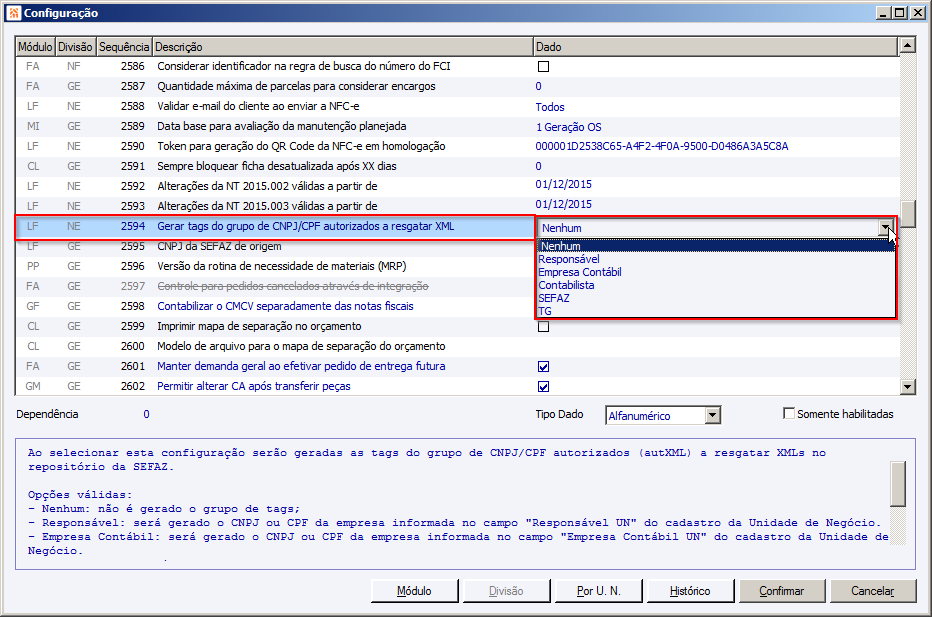Click the Módulo button
The width and height of the screenshot is (932, 617).
414,591
